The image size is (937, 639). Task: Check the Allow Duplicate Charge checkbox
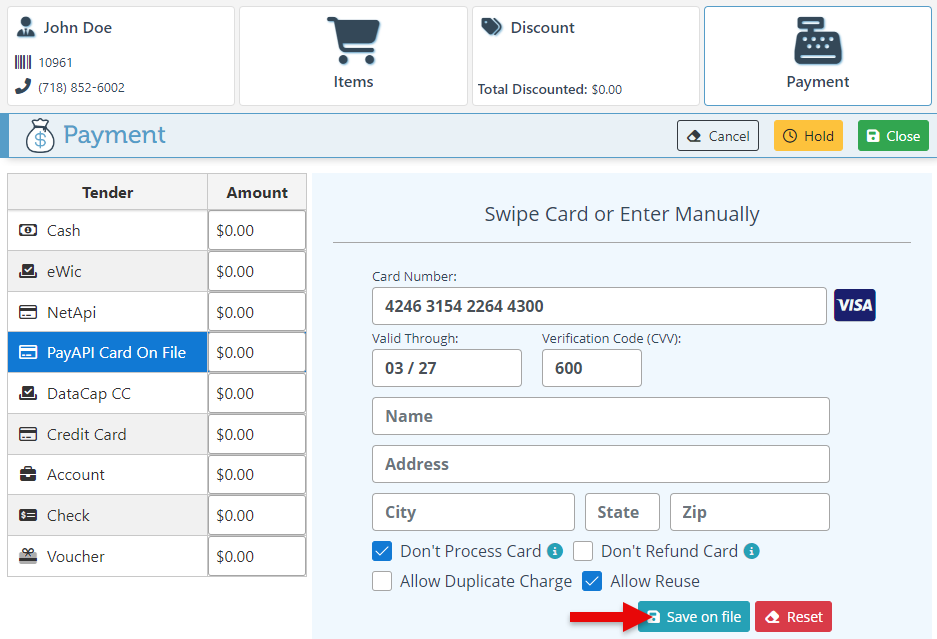tap(382, 581)
